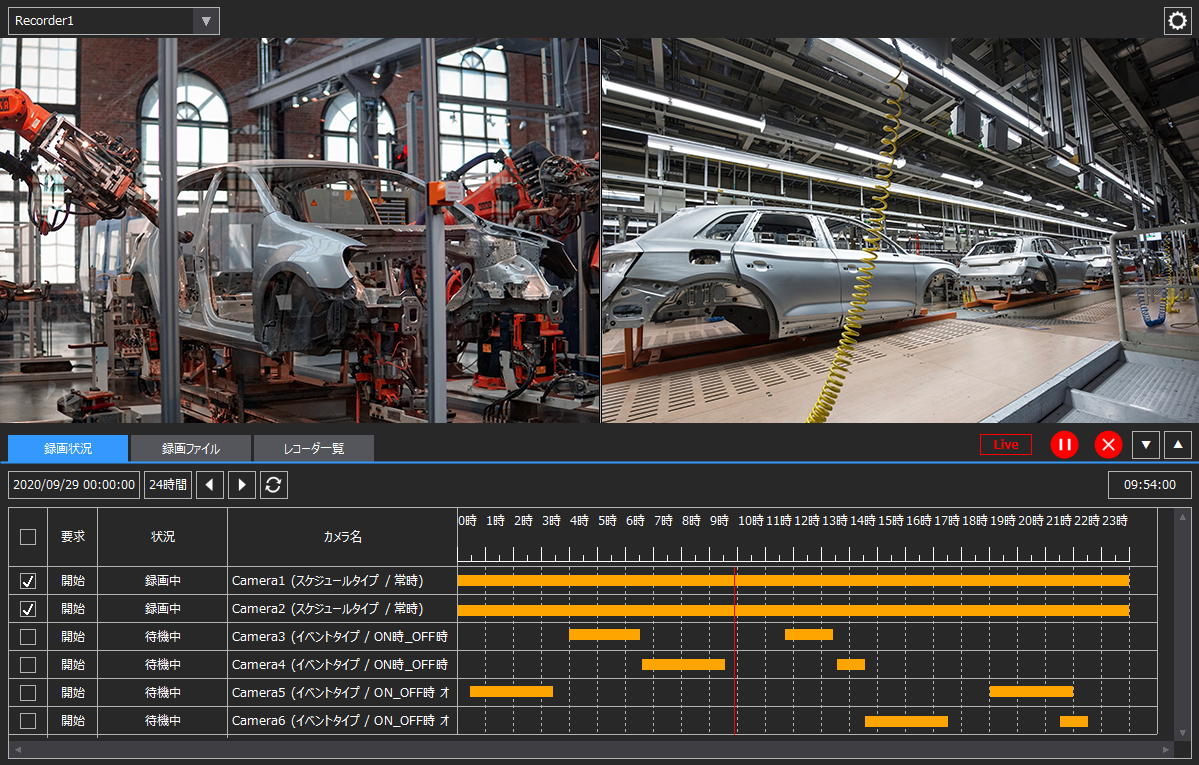Expand the panel using the up arrow
Screen dimensions: 1199x765
click(1177, 444)
